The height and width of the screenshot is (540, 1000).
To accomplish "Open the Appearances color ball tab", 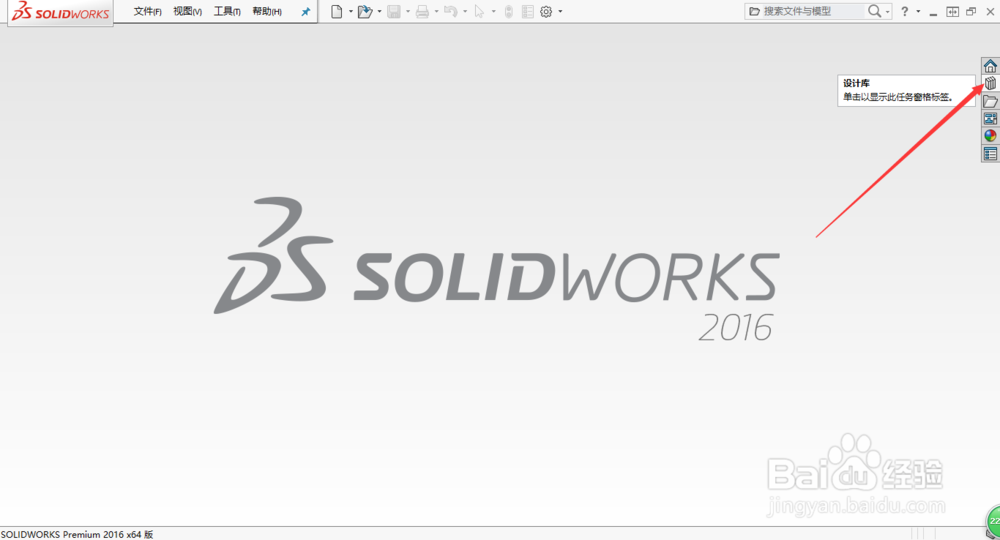I will click(x=990, y=136).
